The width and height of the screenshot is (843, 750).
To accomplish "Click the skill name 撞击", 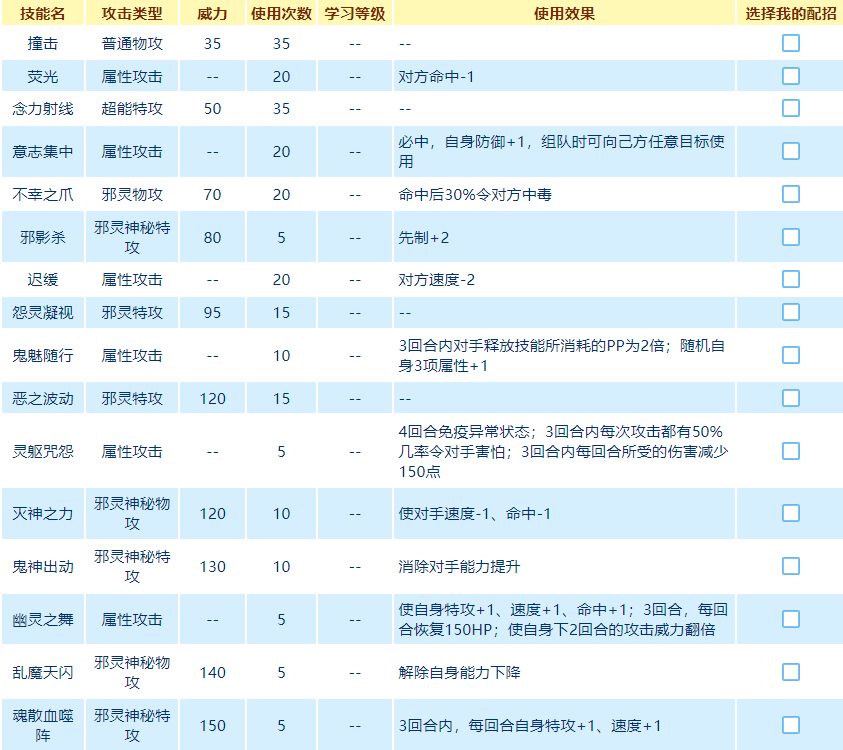I will 42,44.
